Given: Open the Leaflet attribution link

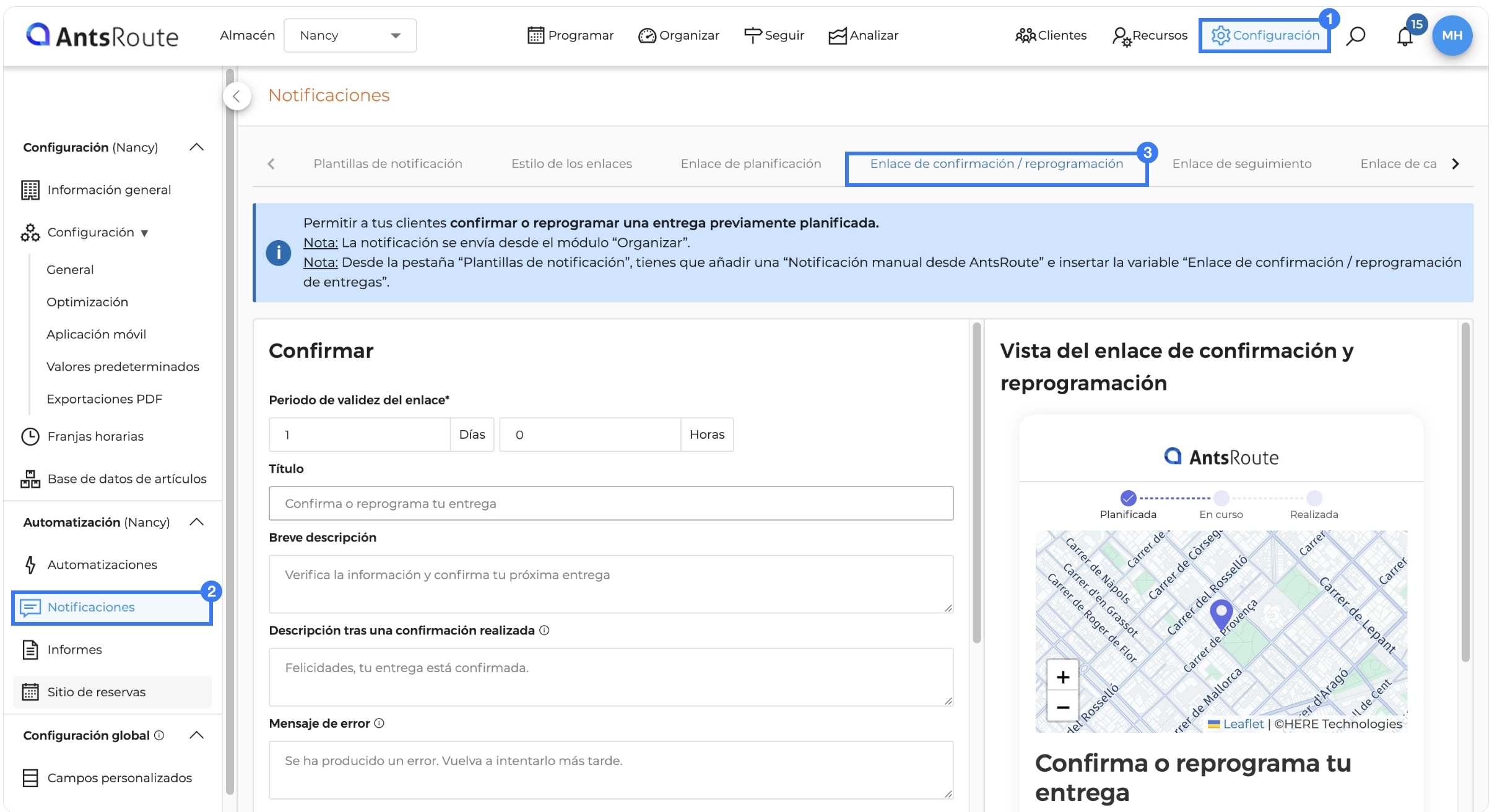Looking at the screenshot, I should tap(1243, 723).
